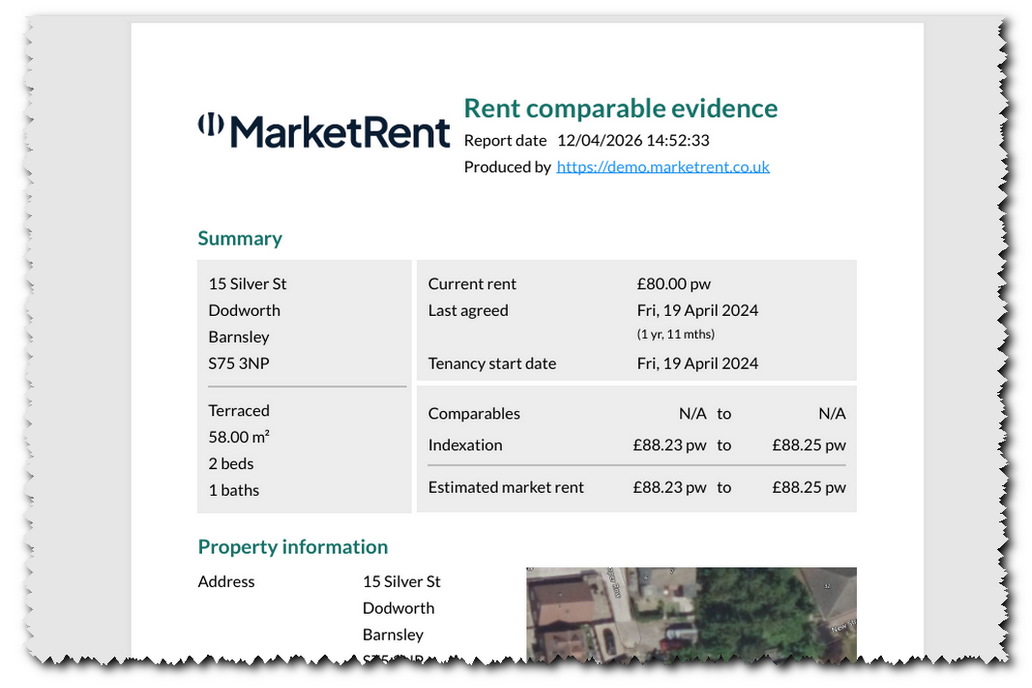Click the '2 beds' text
Screen dimensions: 1032x688
click(x=231, y=463)
